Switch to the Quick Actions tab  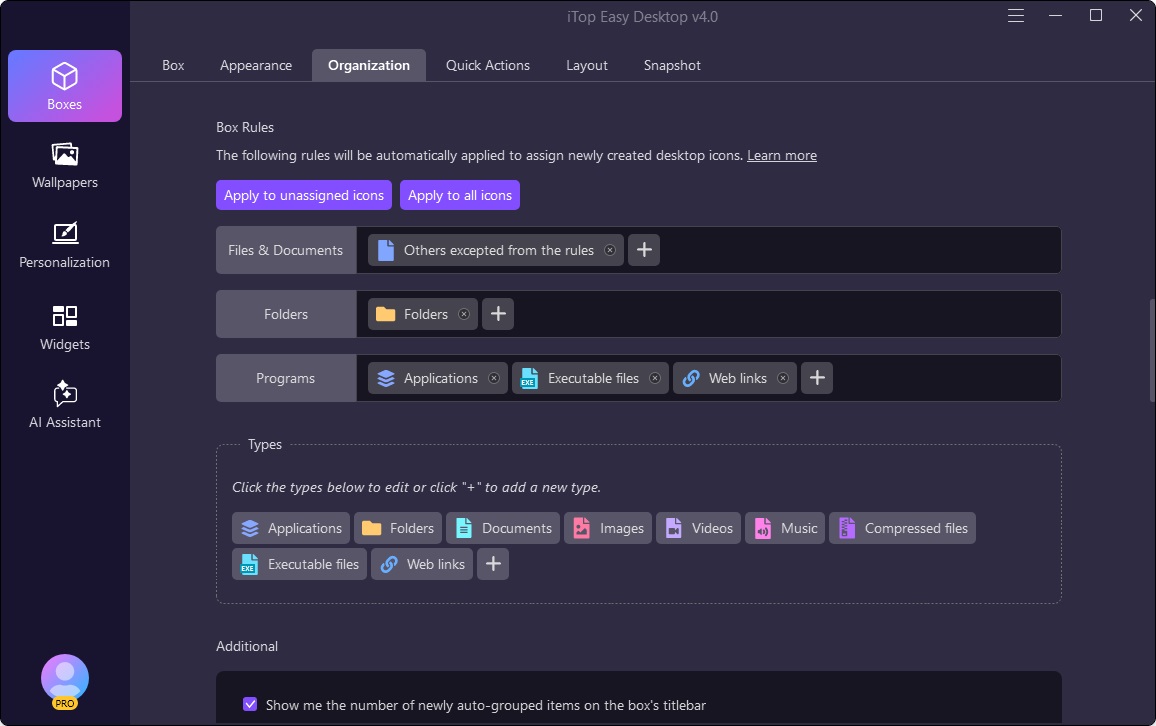tap(488, 65)
